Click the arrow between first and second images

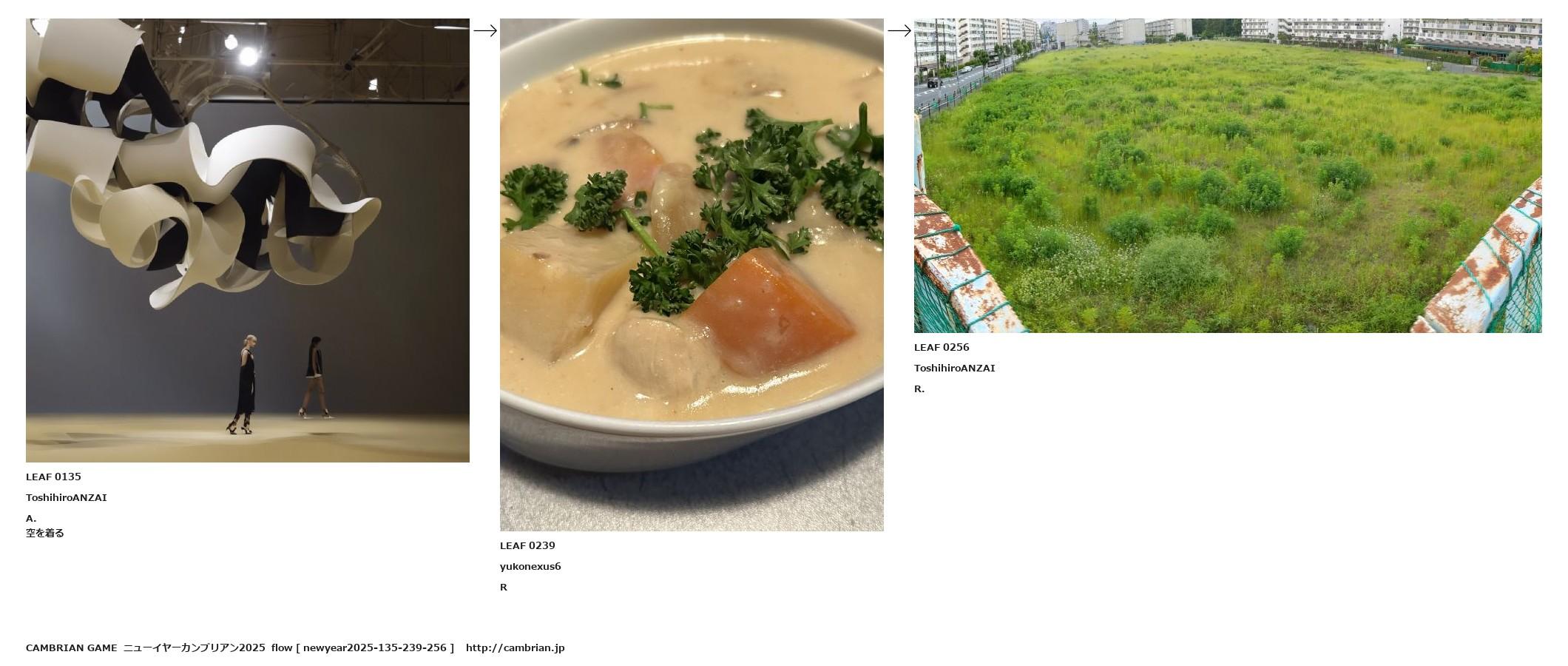[x=485, y=30]
